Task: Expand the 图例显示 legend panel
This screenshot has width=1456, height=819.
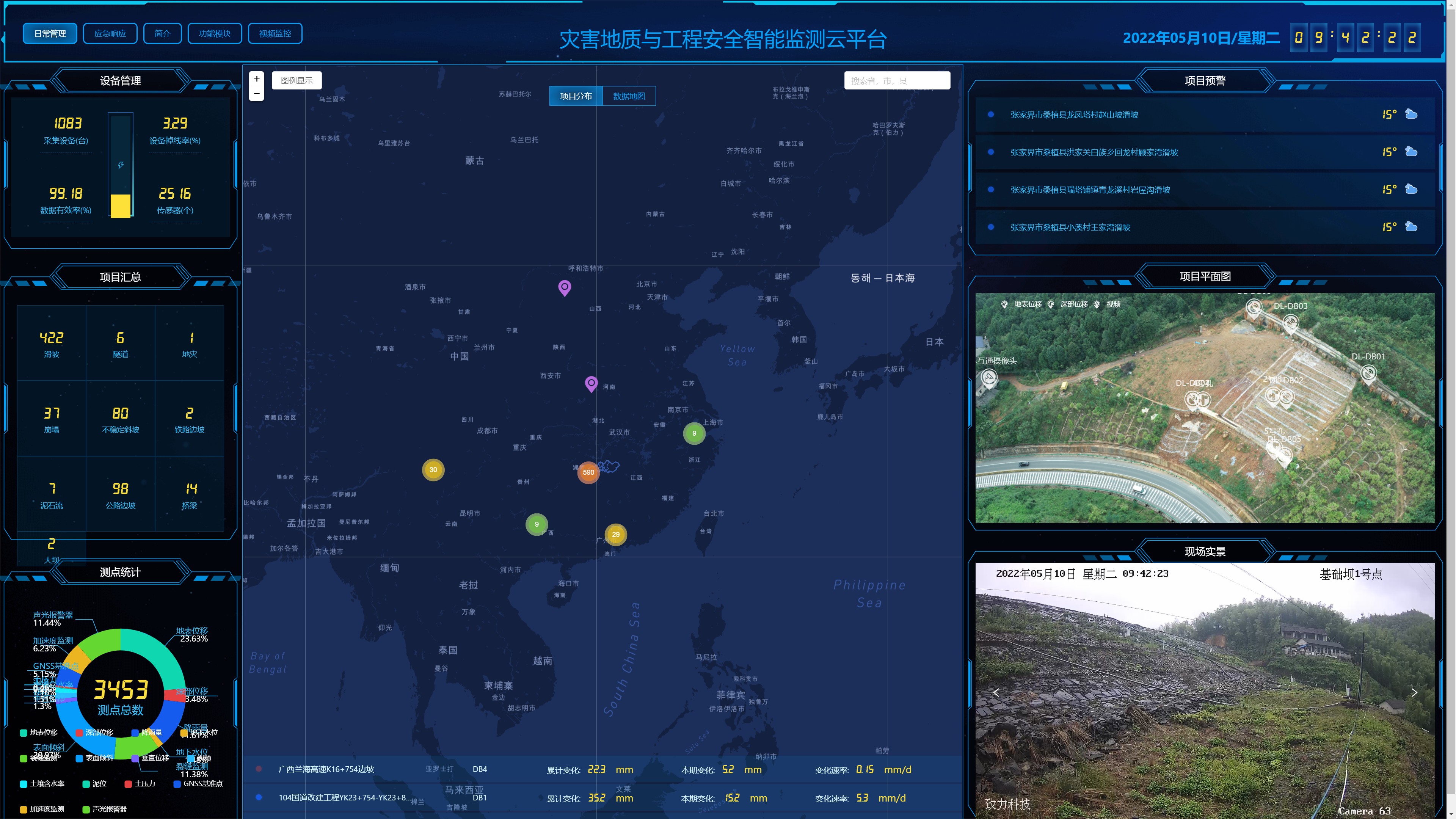Action: coord(297,80)
